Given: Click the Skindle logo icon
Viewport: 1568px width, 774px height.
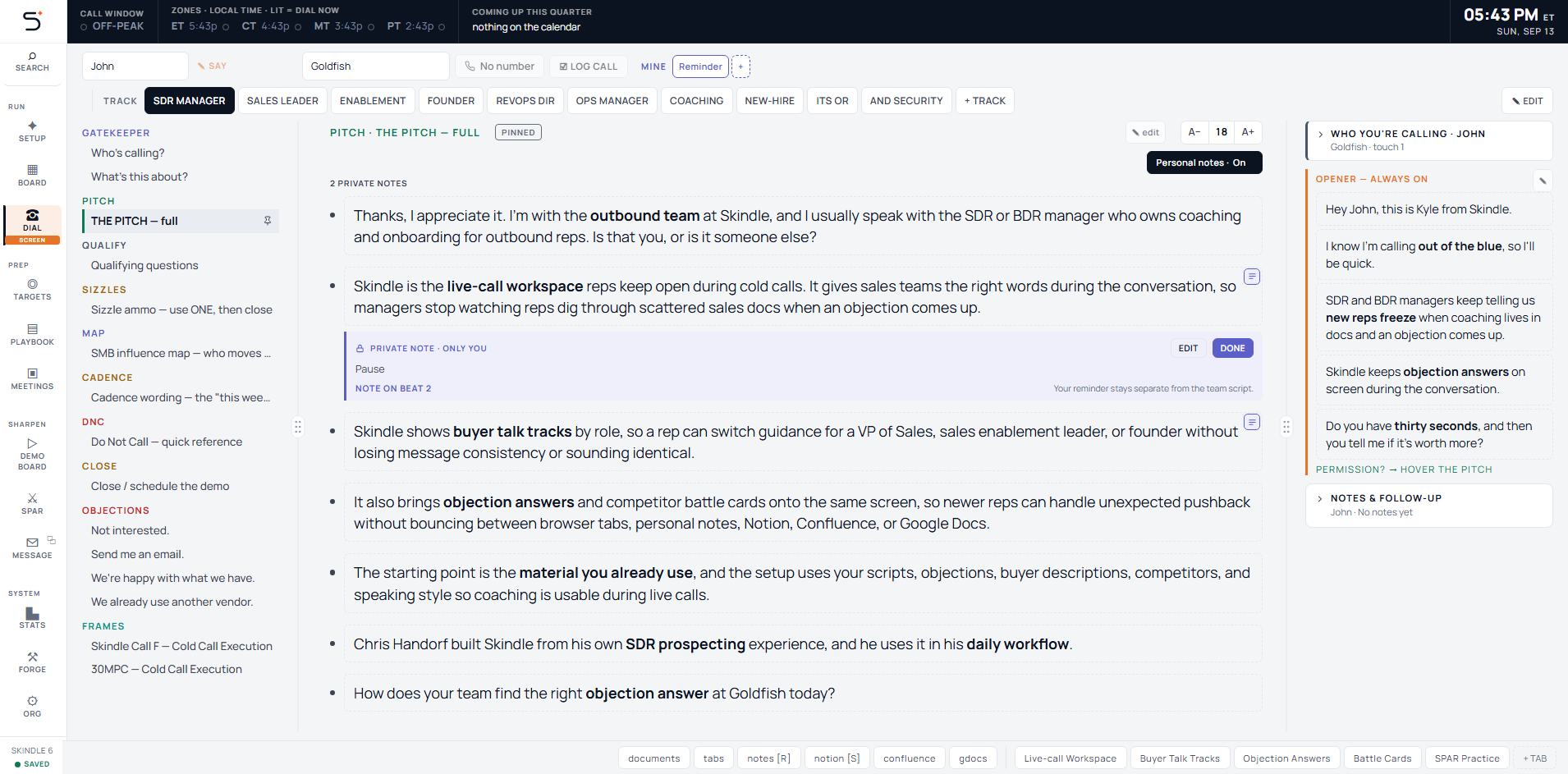Looking at the screenshot, I should 32,21.
